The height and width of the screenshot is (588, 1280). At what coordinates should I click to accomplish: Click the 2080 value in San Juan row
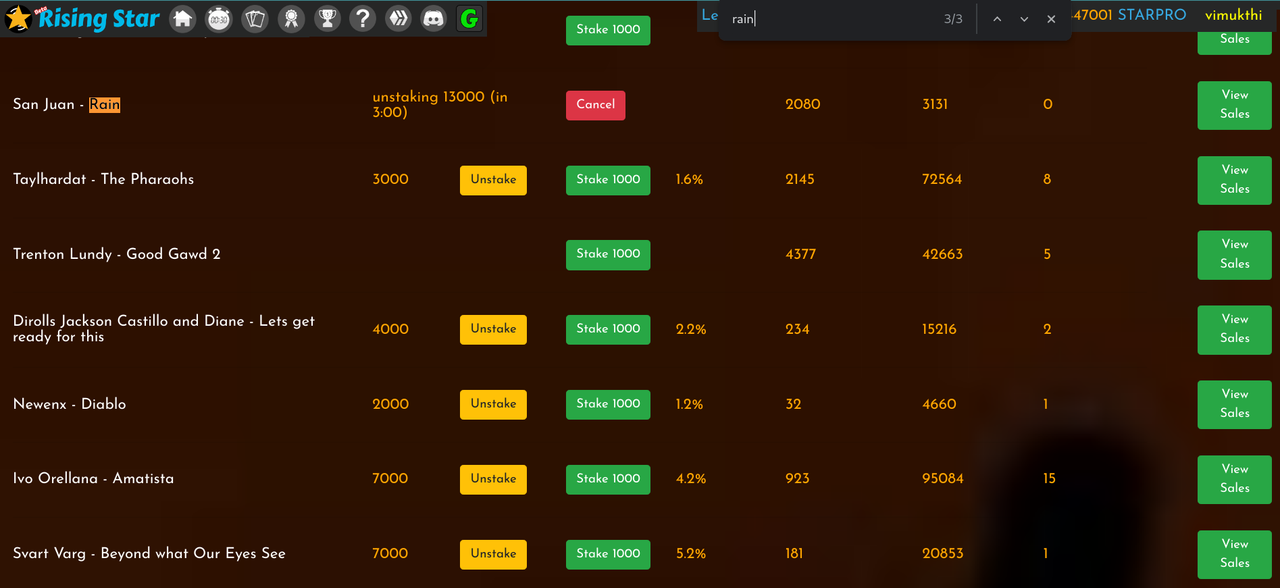click(803, 105)
